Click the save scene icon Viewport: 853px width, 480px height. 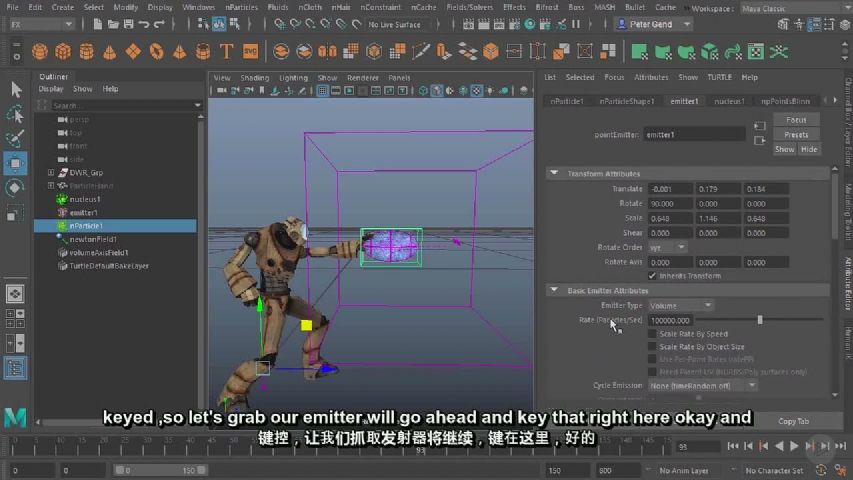pyautogui.click(x=128, y=24)
